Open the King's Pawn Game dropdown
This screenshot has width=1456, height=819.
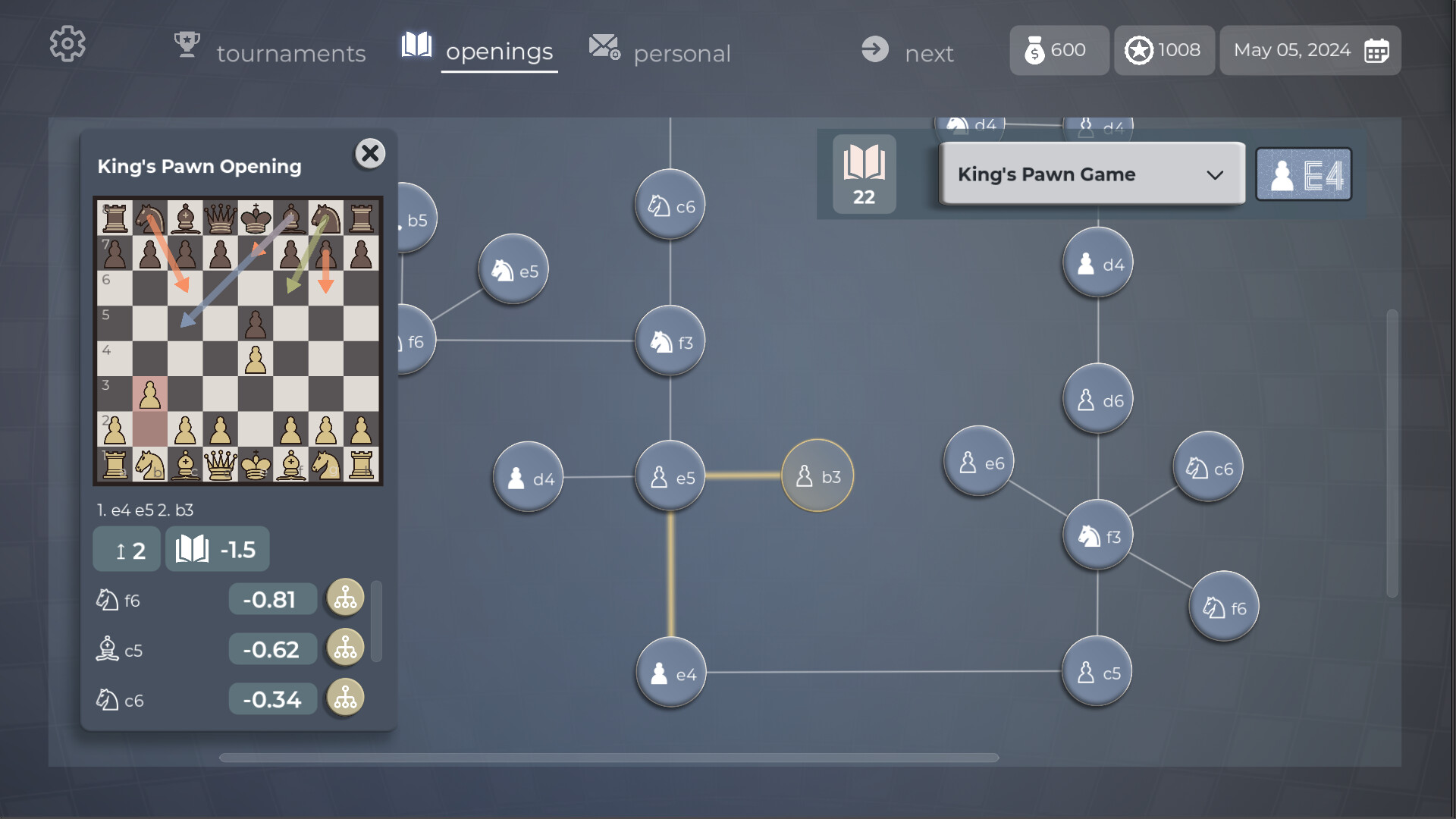point(1092,174)
